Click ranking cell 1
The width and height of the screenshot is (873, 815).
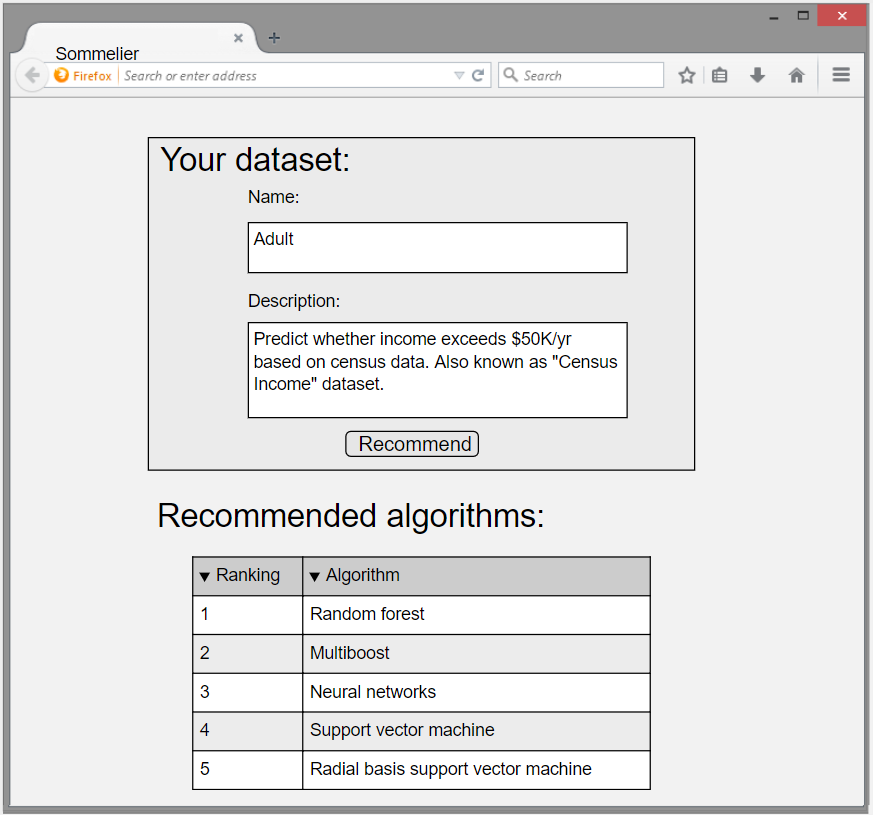(x=247, y=615)
